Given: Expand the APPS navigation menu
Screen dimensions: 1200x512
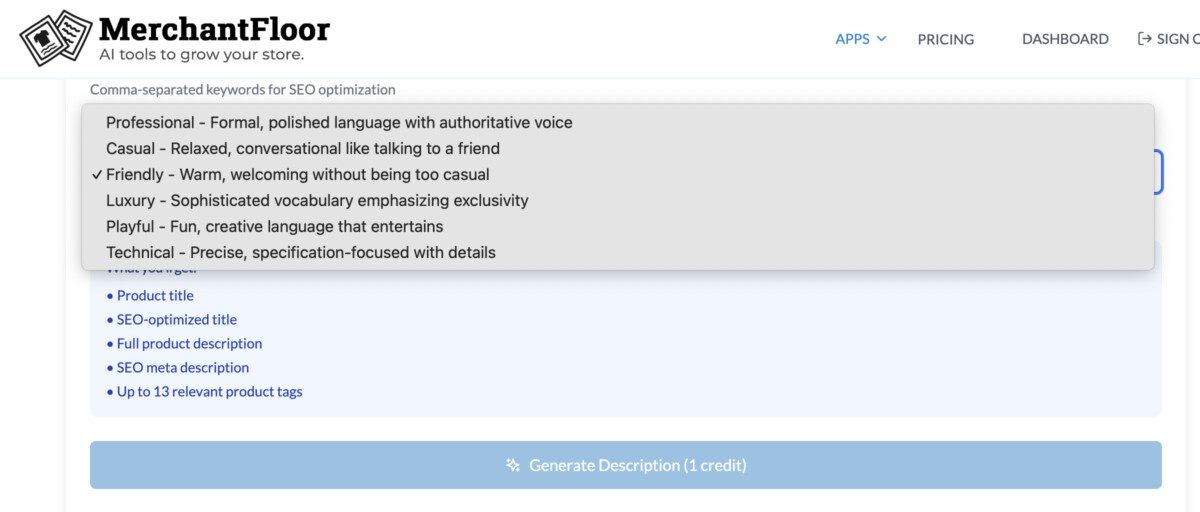Looking at the screenshot, I should [861, 39].
